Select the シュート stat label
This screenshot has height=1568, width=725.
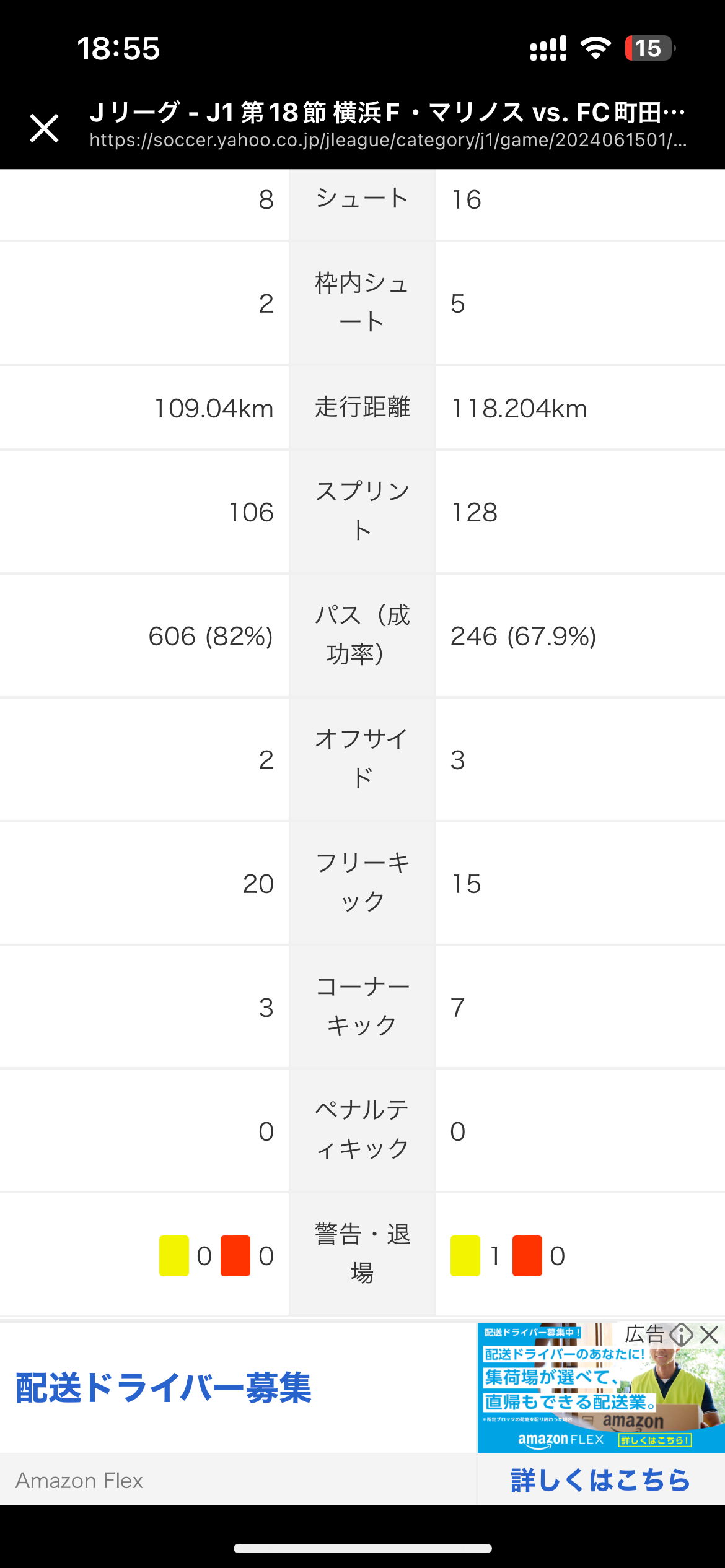coord(362,199)
